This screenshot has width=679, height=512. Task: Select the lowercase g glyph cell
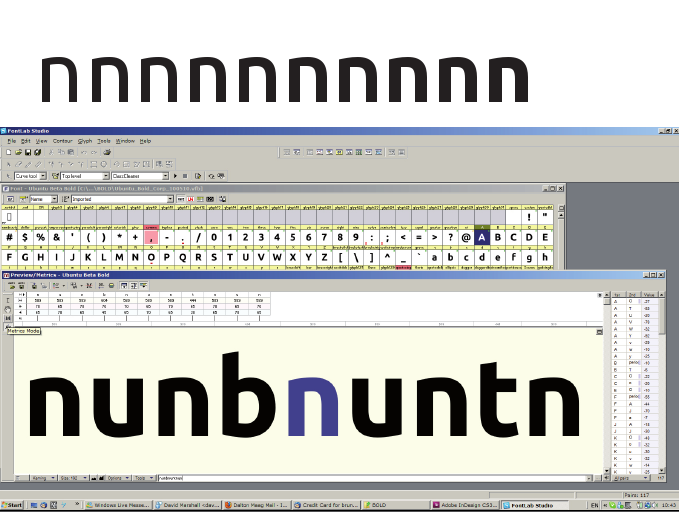click(529, 257)
